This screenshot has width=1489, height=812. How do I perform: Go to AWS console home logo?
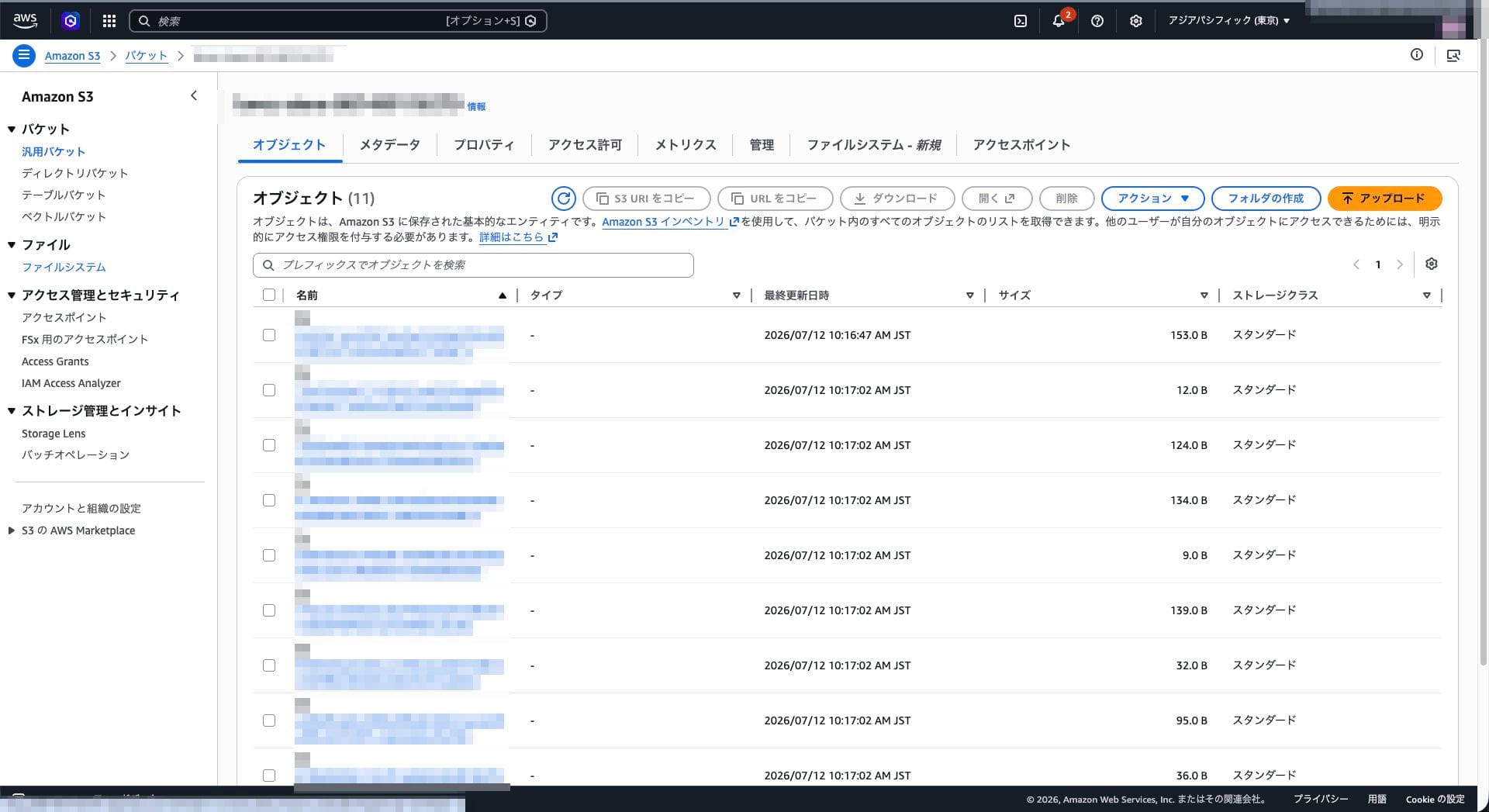coord(25,21)
